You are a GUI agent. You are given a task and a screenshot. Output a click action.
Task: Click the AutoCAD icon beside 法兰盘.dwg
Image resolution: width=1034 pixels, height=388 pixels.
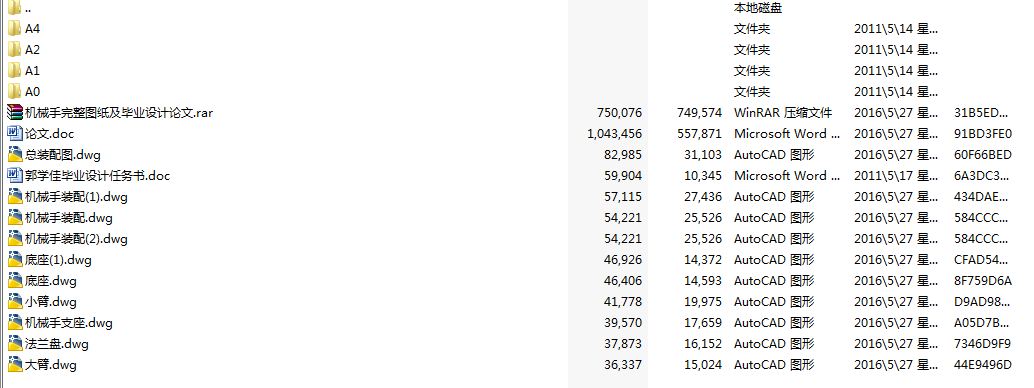point(15,344)
